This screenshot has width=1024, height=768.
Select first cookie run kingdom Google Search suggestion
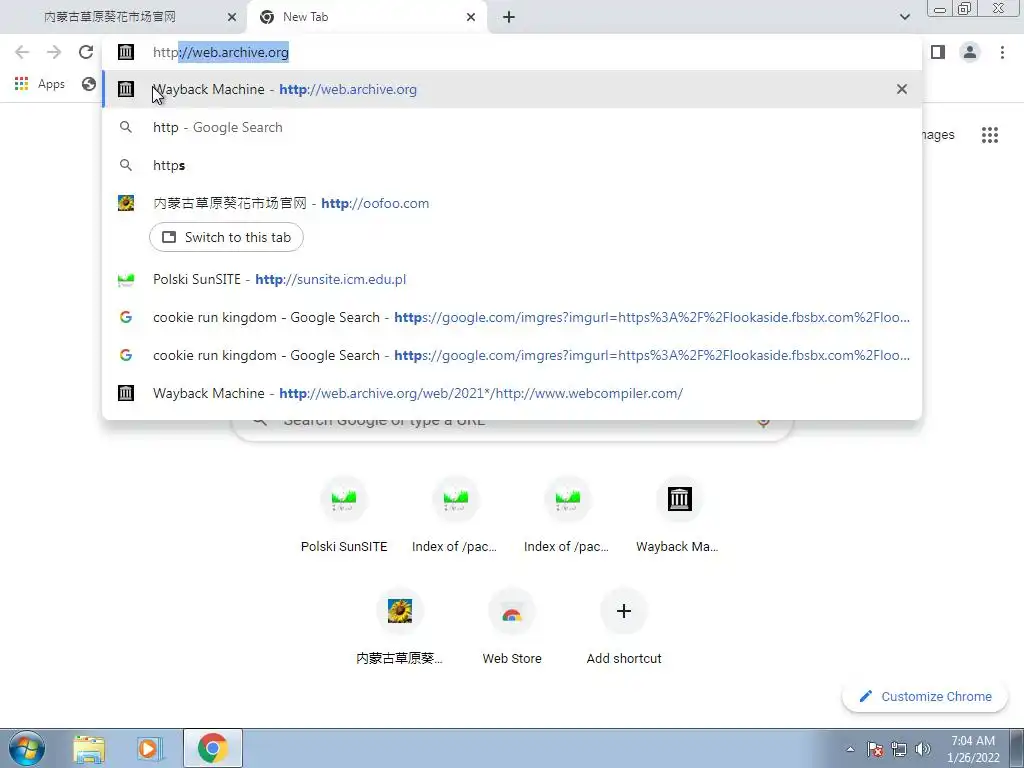click(x=512, y=317)
